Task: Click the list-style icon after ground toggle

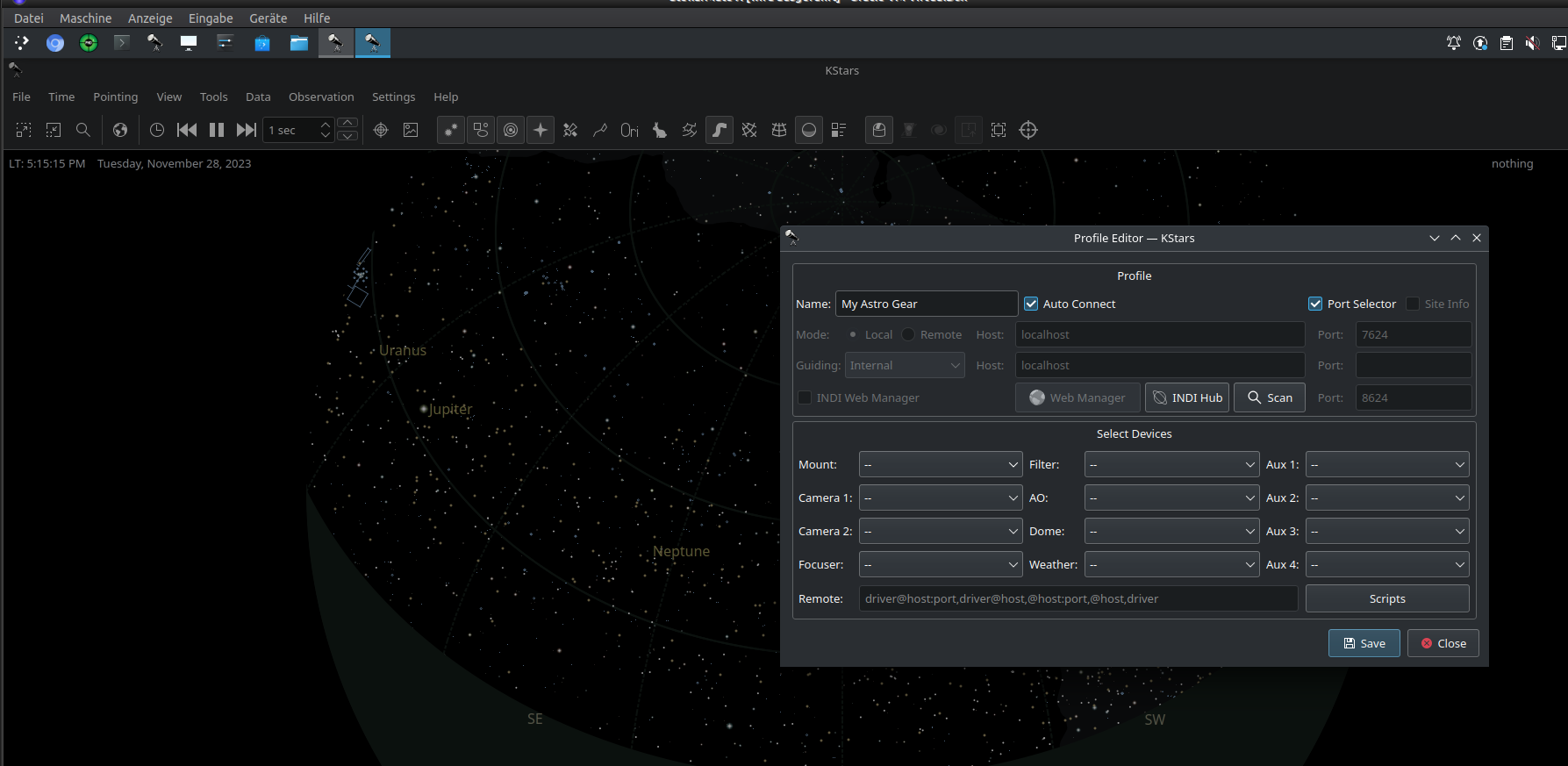Action: tap(839, 130)
